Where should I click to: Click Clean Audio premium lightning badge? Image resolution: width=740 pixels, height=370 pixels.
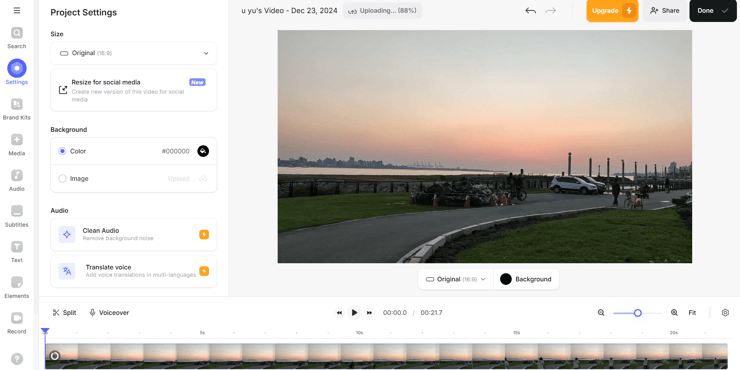(x=204, y=234)
